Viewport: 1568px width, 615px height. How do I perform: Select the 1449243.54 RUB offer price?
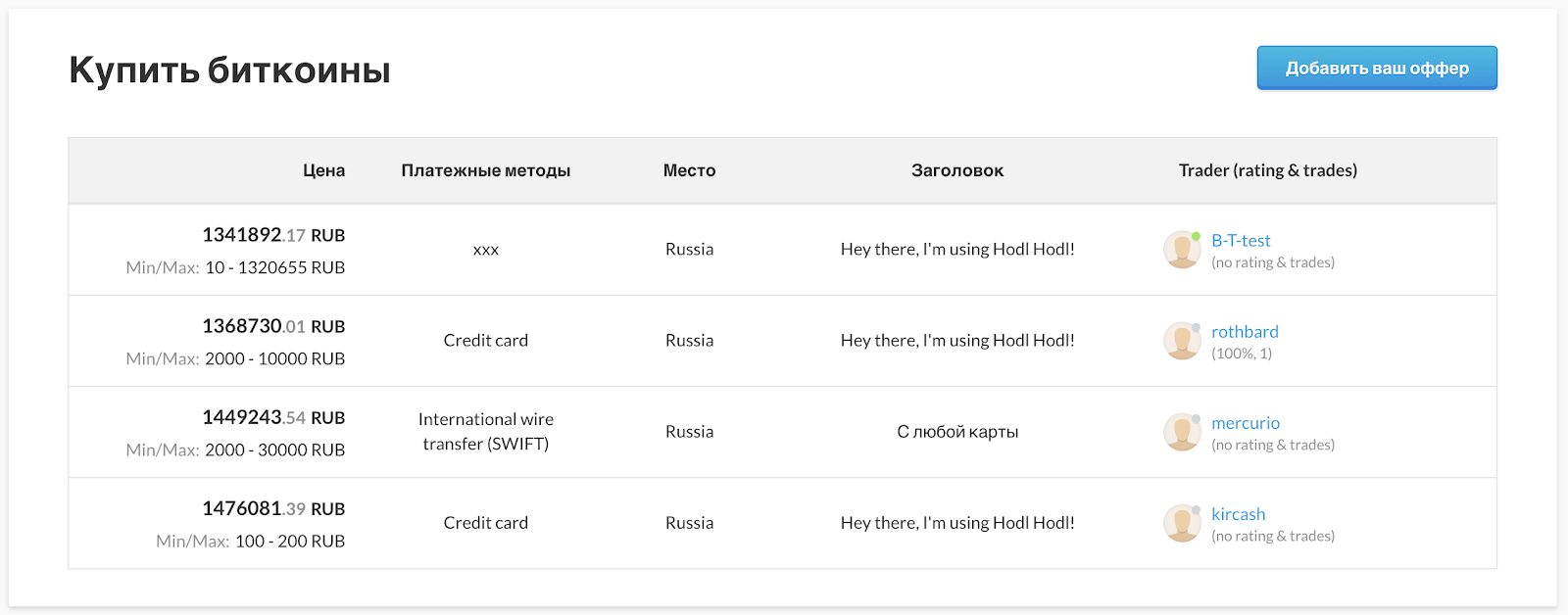pos(273,417)
